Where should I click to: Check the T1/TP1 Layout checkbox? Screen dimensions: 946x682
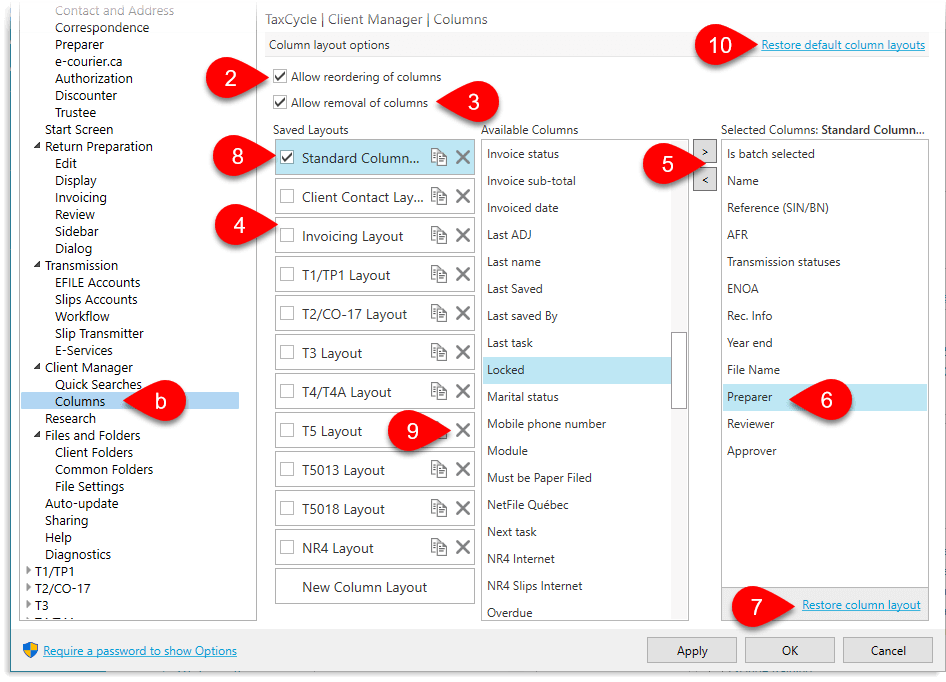coord(287,275)
